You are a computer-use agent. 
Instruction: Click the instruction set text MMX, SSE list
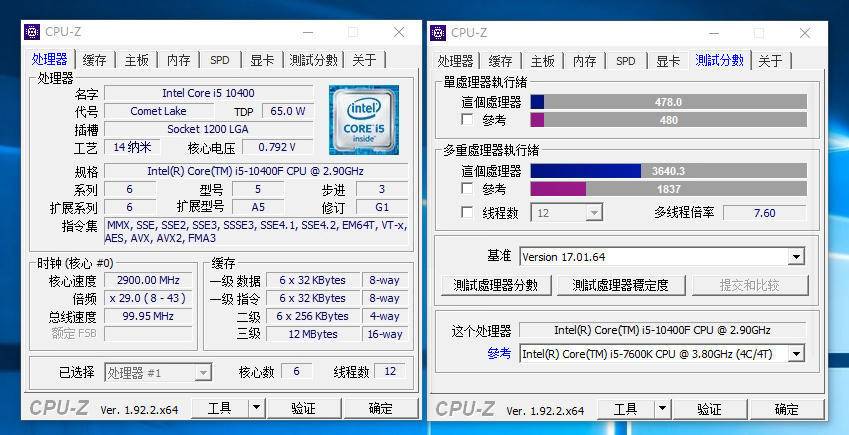click(x=256, y=231)
